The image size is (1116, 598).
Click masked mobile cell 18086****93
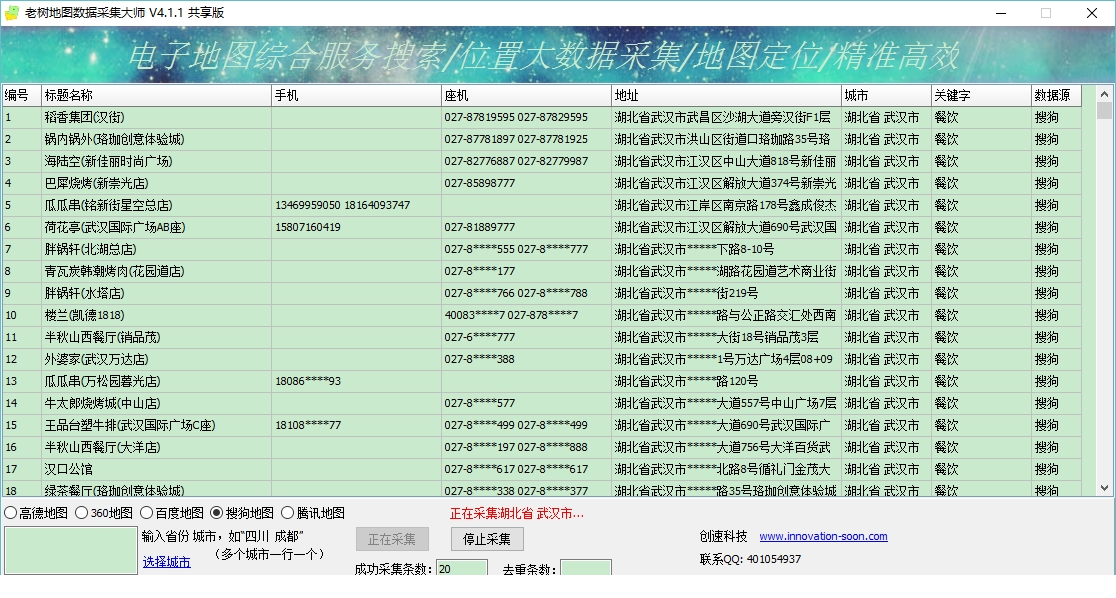pyautogui.click(x=356, y=382)
